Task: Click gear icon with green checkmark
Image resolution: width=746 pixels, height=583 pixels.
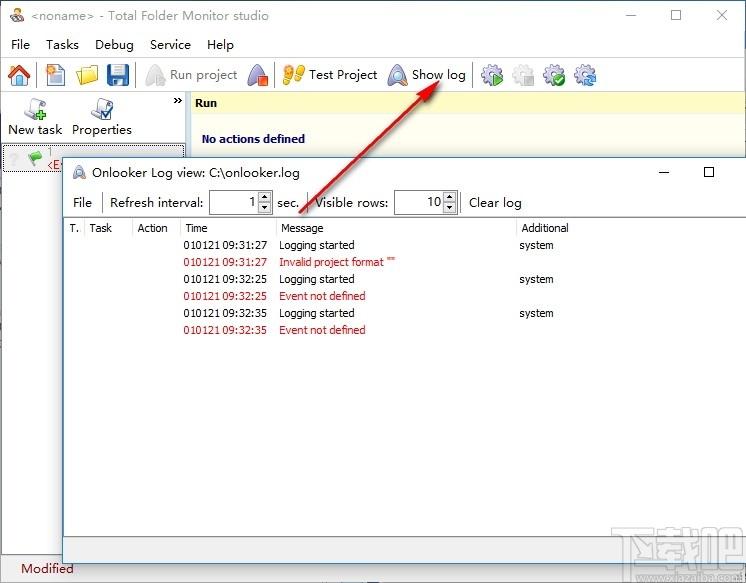Action: point(554,75)
